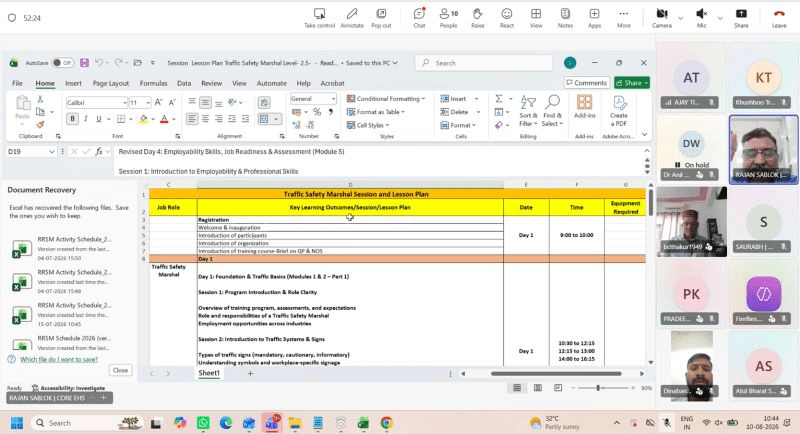This screenshot has width=800, height=434.
Task: Click the red Font Color swatch
Action: pos(164,119)
